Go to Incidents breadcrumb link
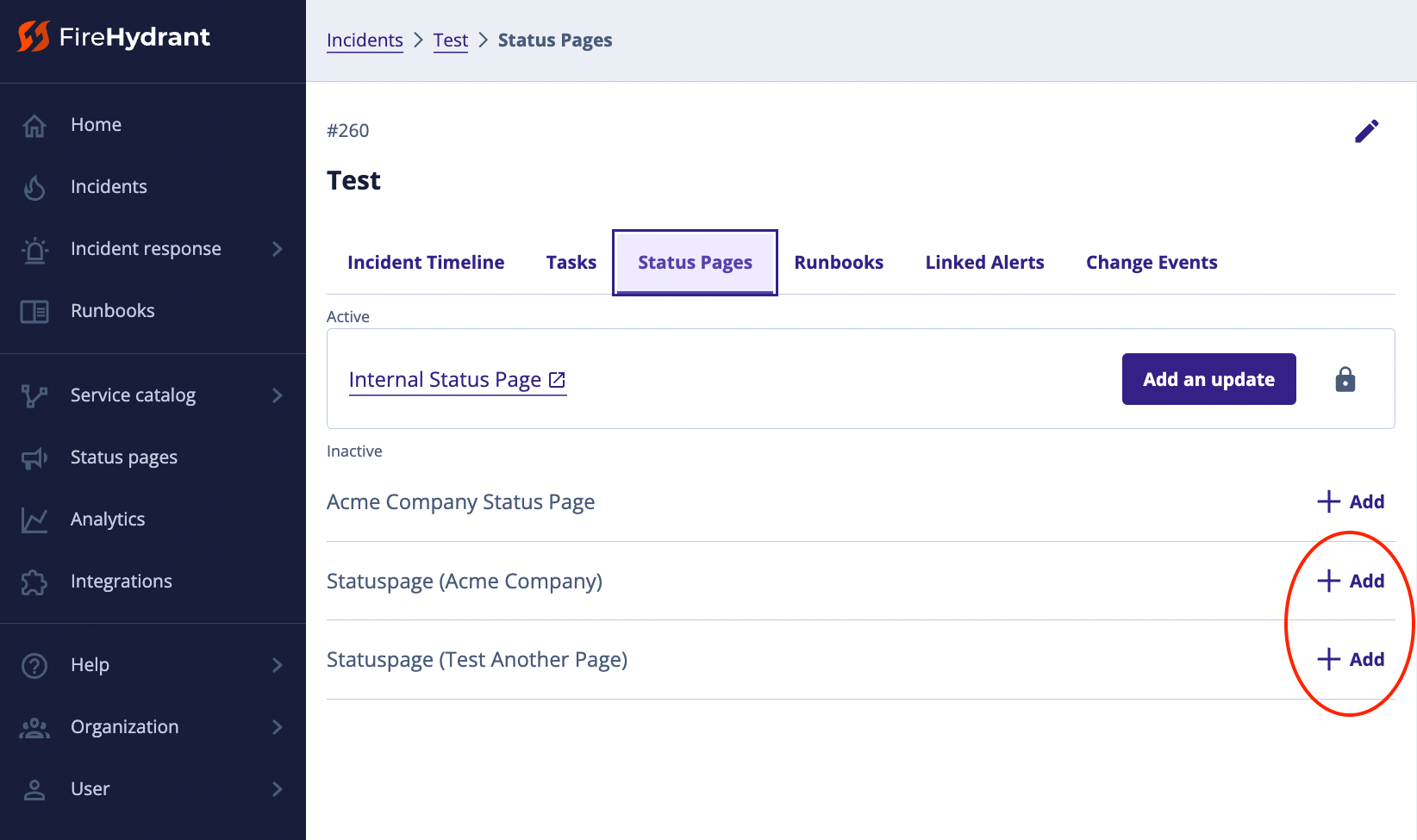 (x=365, y=40)
